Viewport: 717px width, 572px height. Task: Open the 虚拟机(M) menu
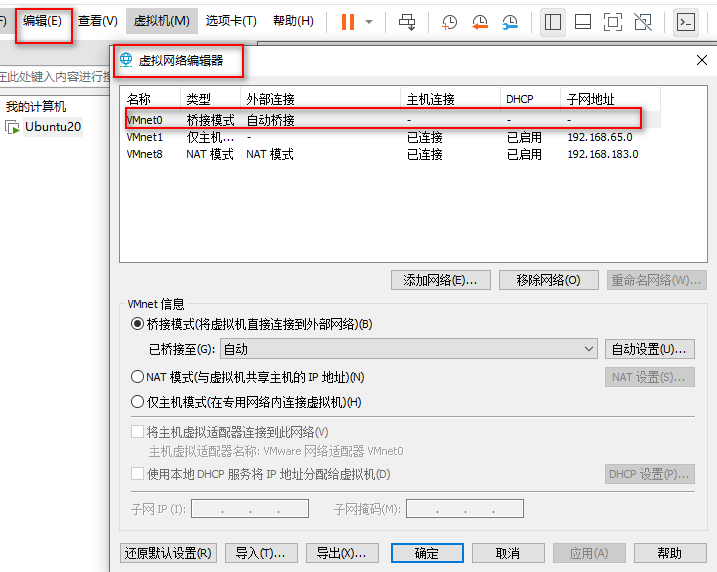tap(162, 21)
